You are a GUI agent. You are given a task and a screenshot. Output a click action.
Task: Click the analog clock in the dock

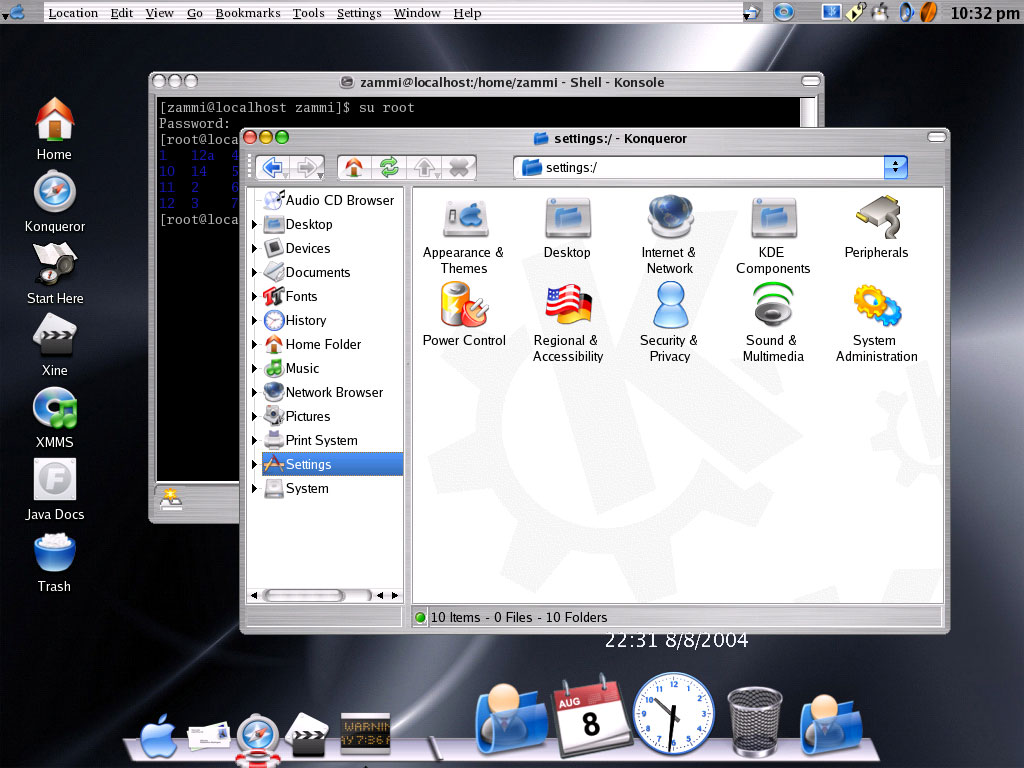click(x=674, y=714)
